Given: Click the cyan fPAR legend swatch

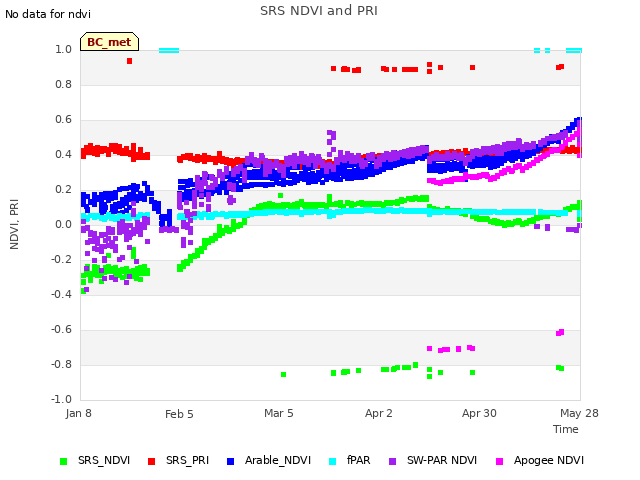Looking at the screenshot, I should coord(333,461).
